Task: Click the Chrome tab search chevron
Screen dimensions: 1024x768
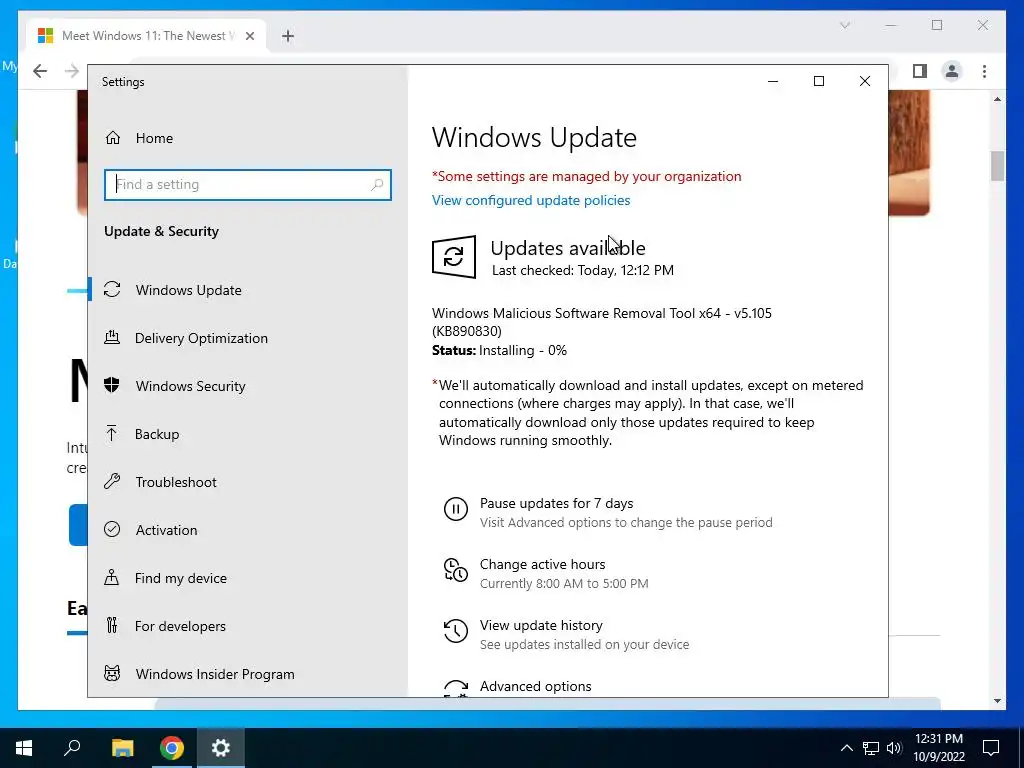Action: point(845,25)
